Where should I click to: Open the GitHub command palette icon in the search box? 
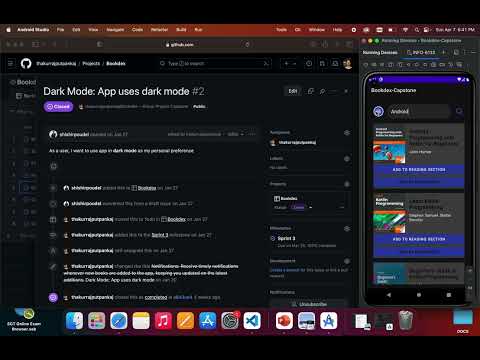(x=266, y=63)
